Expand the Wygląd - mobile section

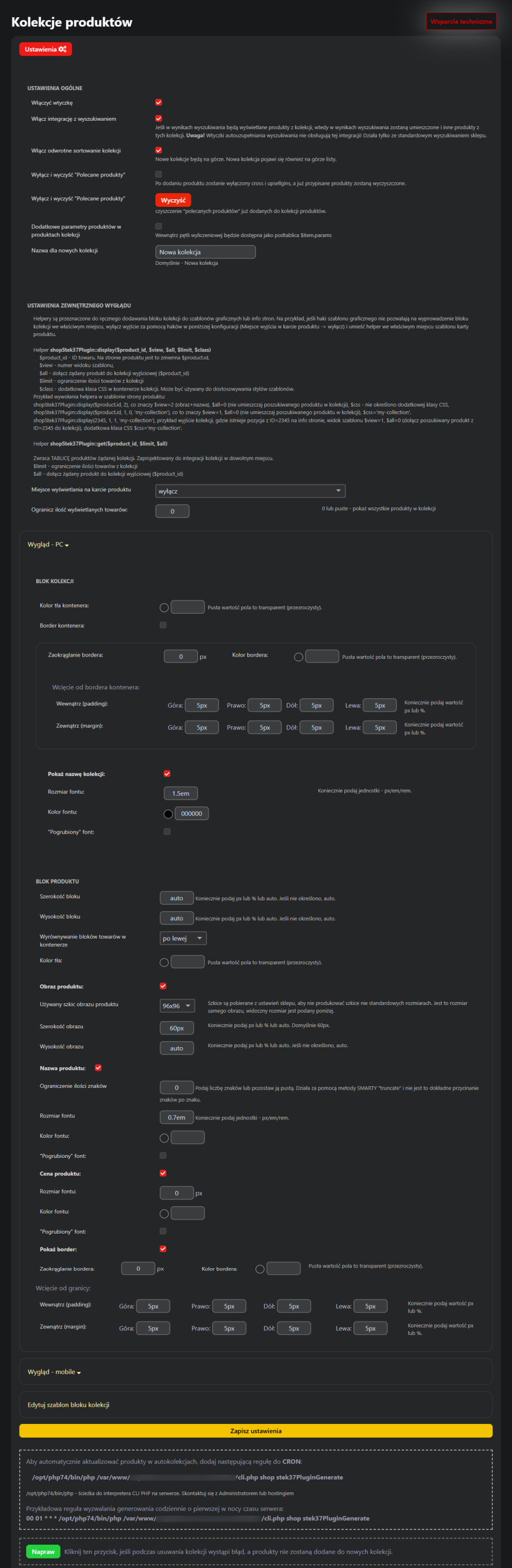tap(54, 1372)
